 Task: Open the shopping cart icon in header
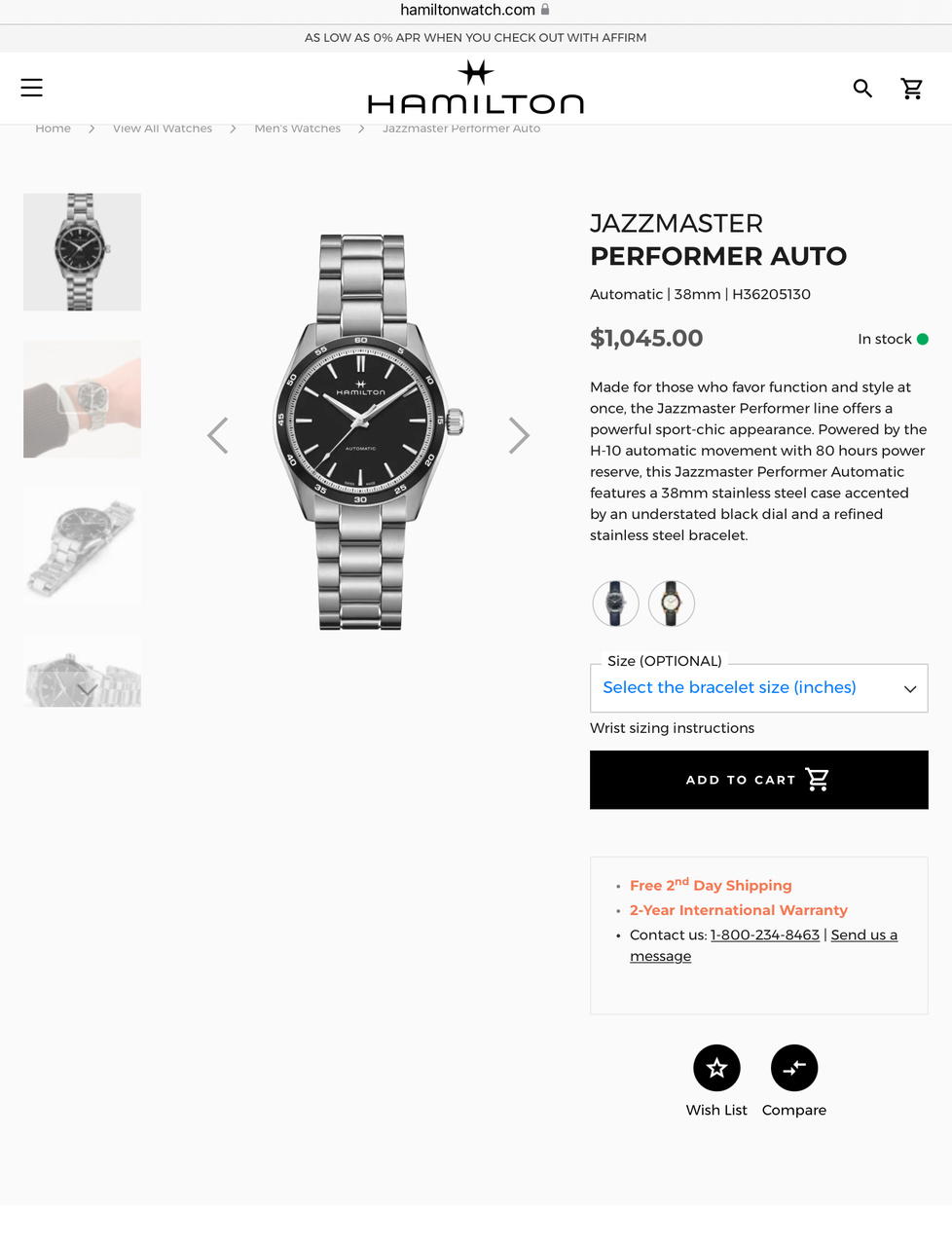pos(912,89)
